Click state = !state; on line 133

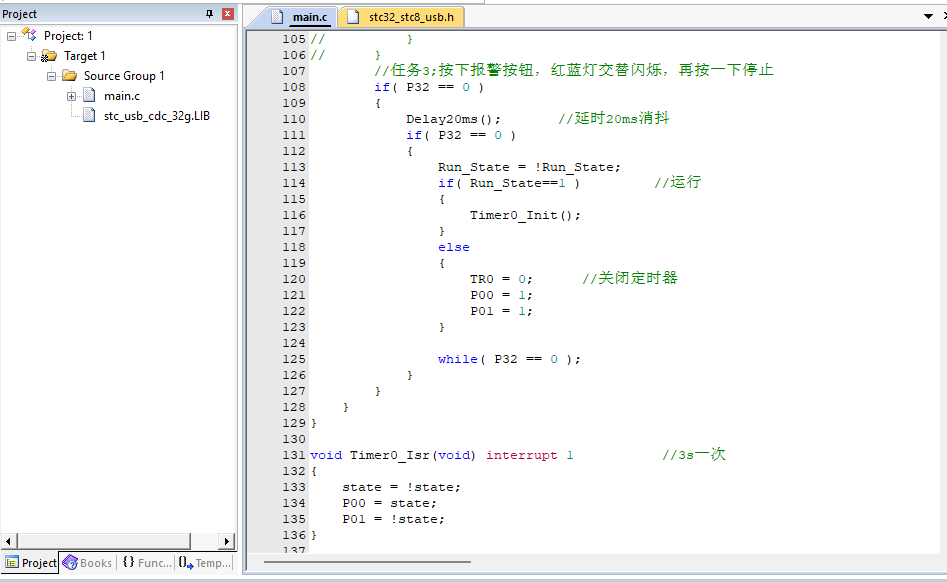402,487
